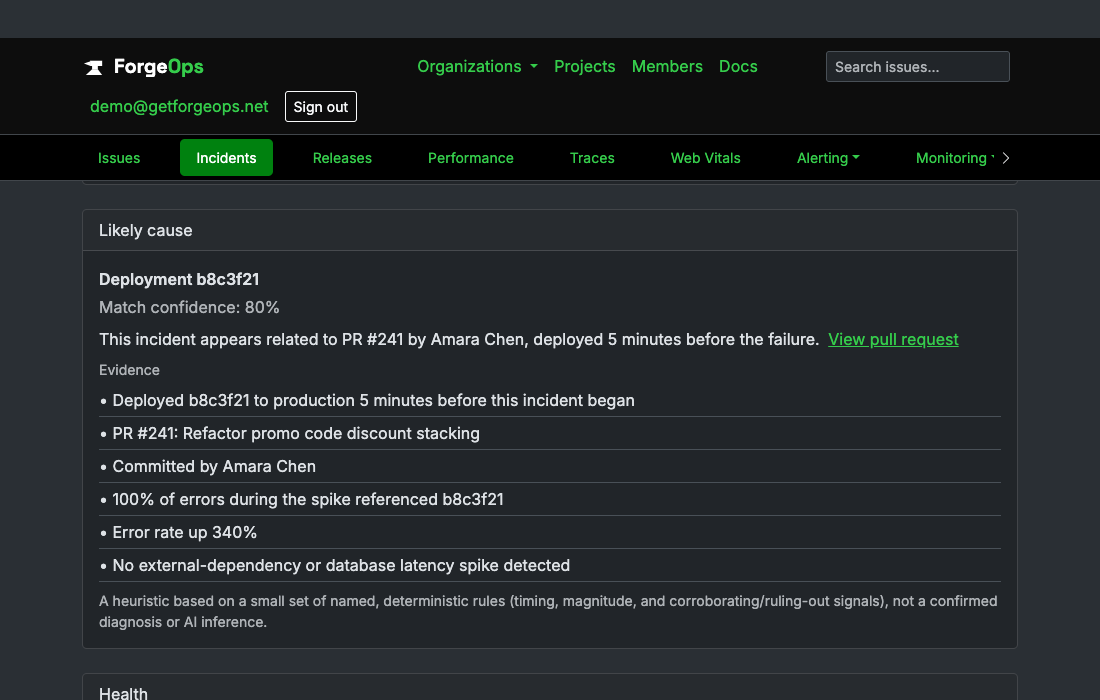Open the demo@getforgeops.net account link
Viewport: 1100px width, 700px height.
(179, 107)
